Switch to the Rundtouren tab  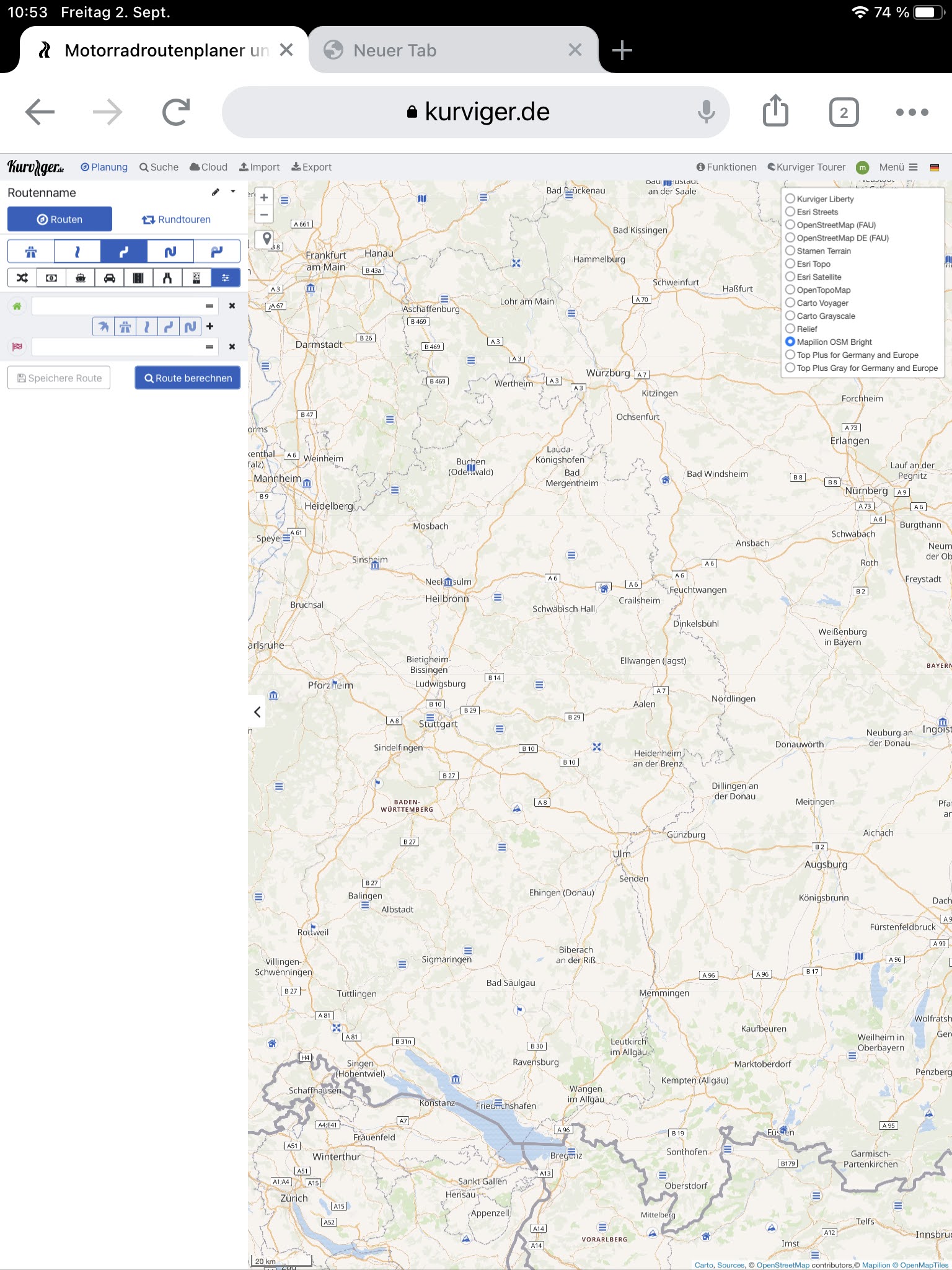(x=177, y=220)
